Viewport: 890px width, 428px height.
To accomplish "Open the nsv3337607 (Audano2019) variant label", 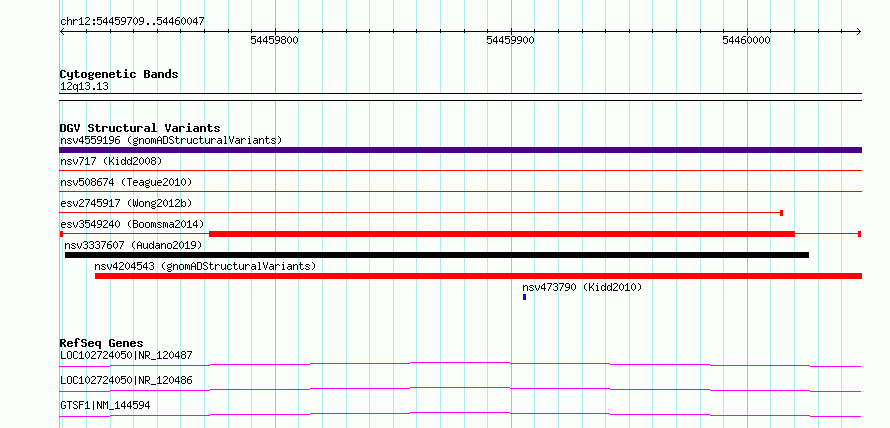I will click(x=133, y=245).
